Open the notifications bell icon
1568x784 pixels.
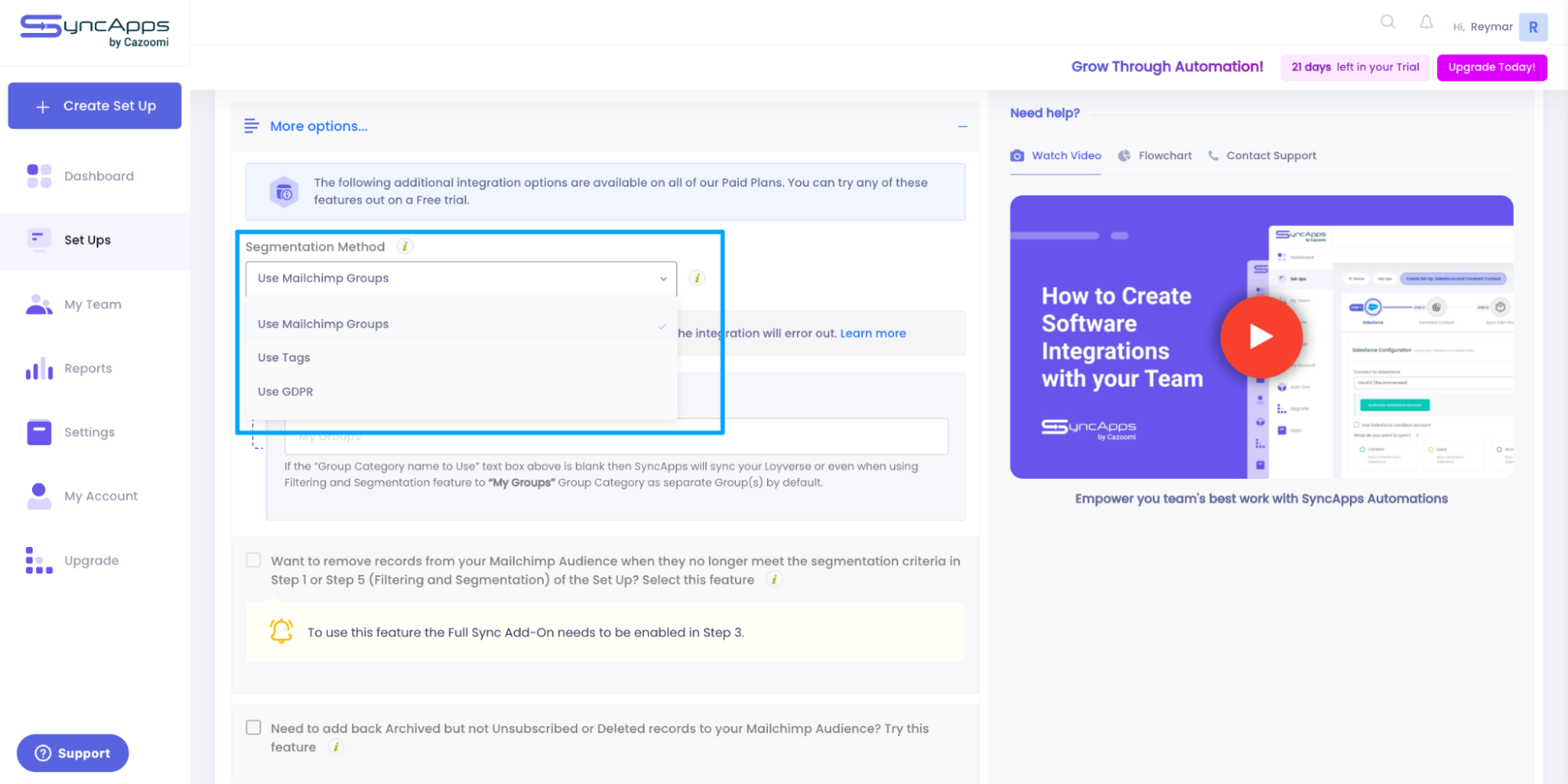pos(1426,23)
